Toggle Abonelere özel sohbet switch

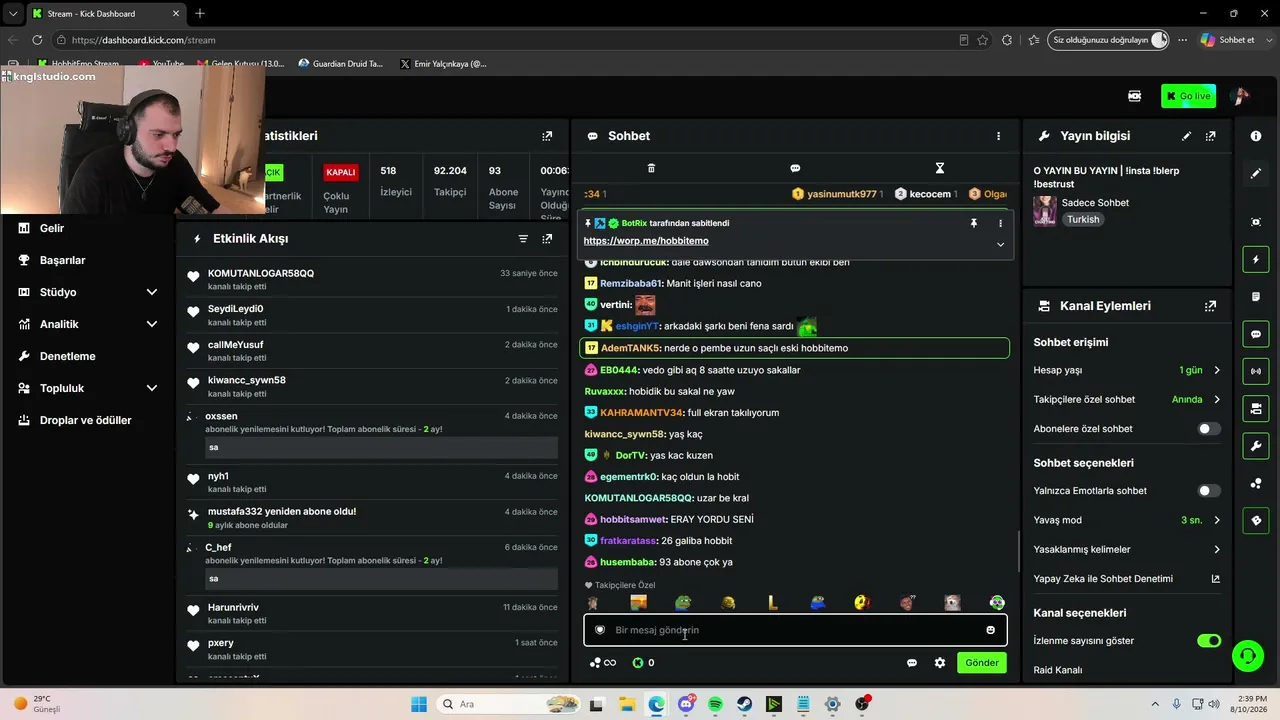(1209, 429)
